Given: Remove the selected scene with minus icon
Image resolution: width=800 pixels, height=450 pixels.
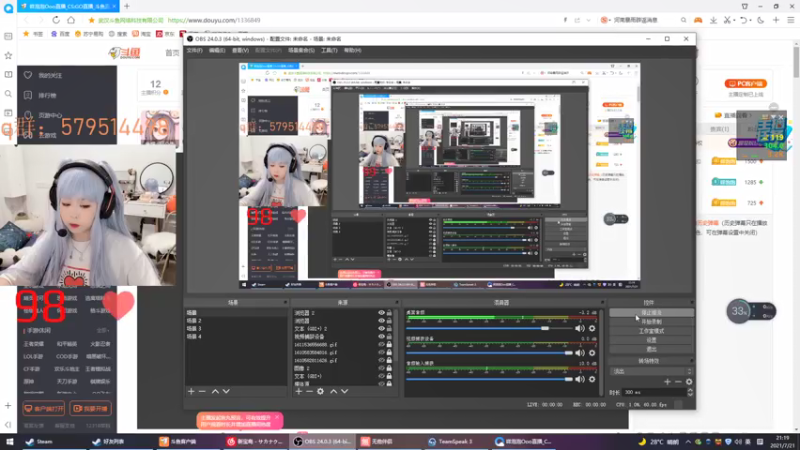Looking at the screenshot, I should [202, 391].
